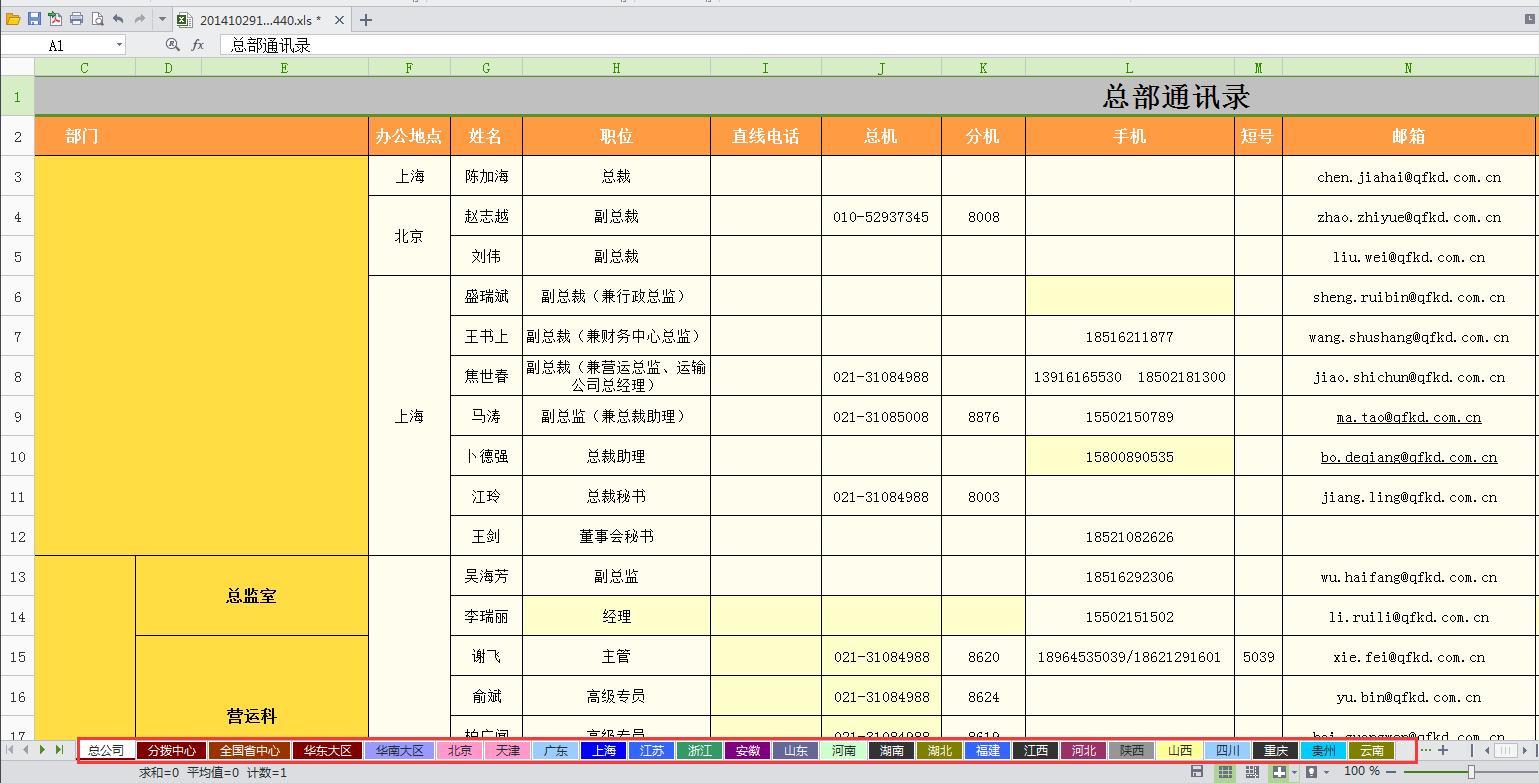Open the print preview icon

click(x=97, y=19)
